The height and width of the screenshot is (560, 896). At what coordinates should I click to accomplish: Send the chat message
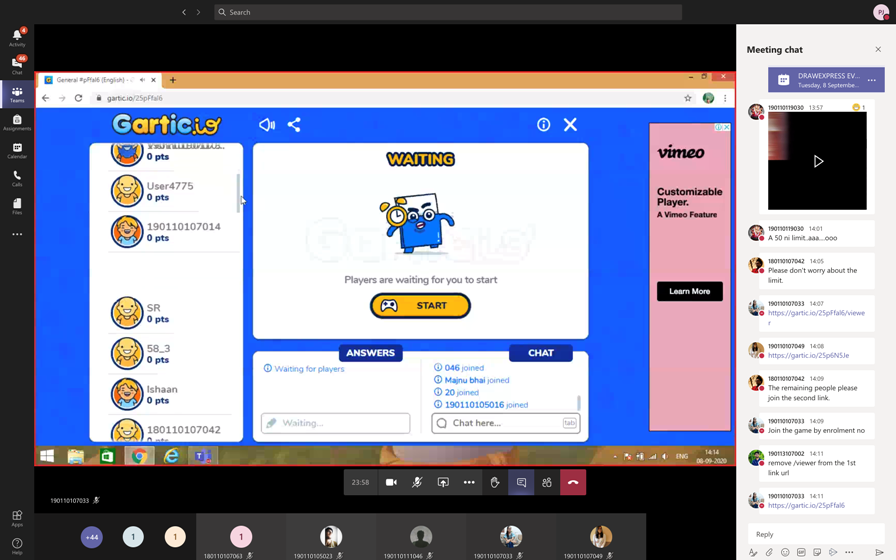880,552
